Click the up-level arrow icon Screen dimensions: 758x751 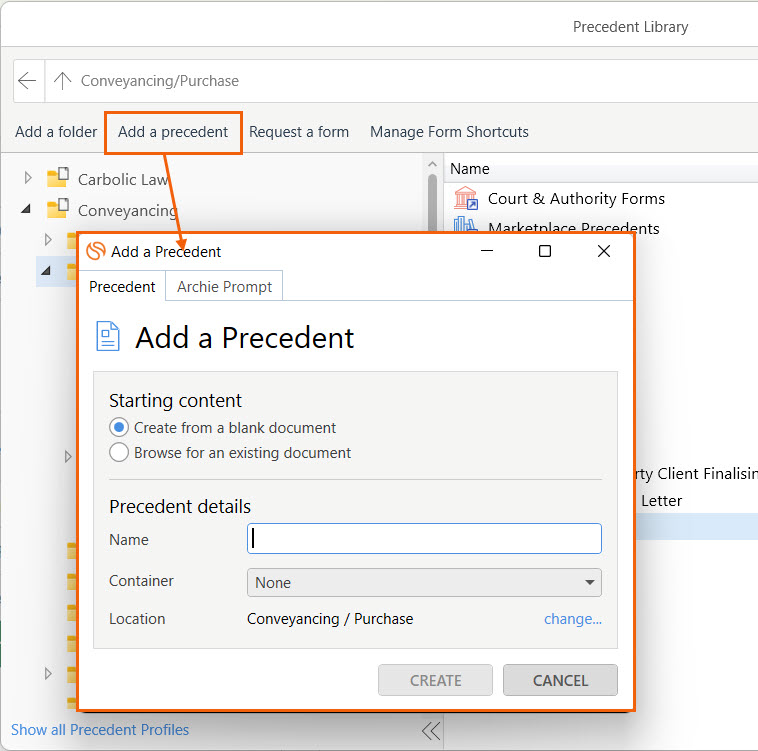coord(63,81)
